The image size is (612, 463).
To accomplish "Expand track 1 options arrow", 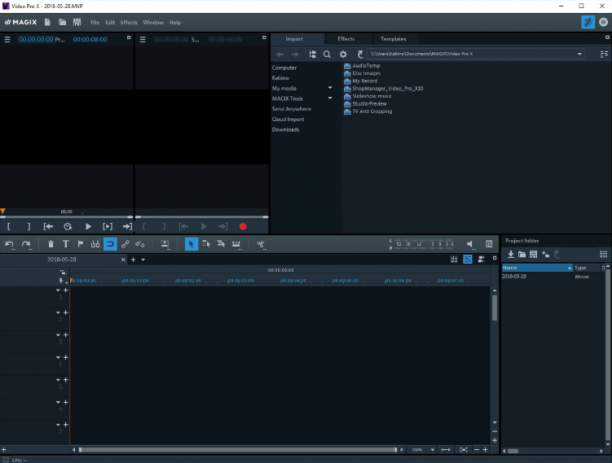I will pos(58,290).
